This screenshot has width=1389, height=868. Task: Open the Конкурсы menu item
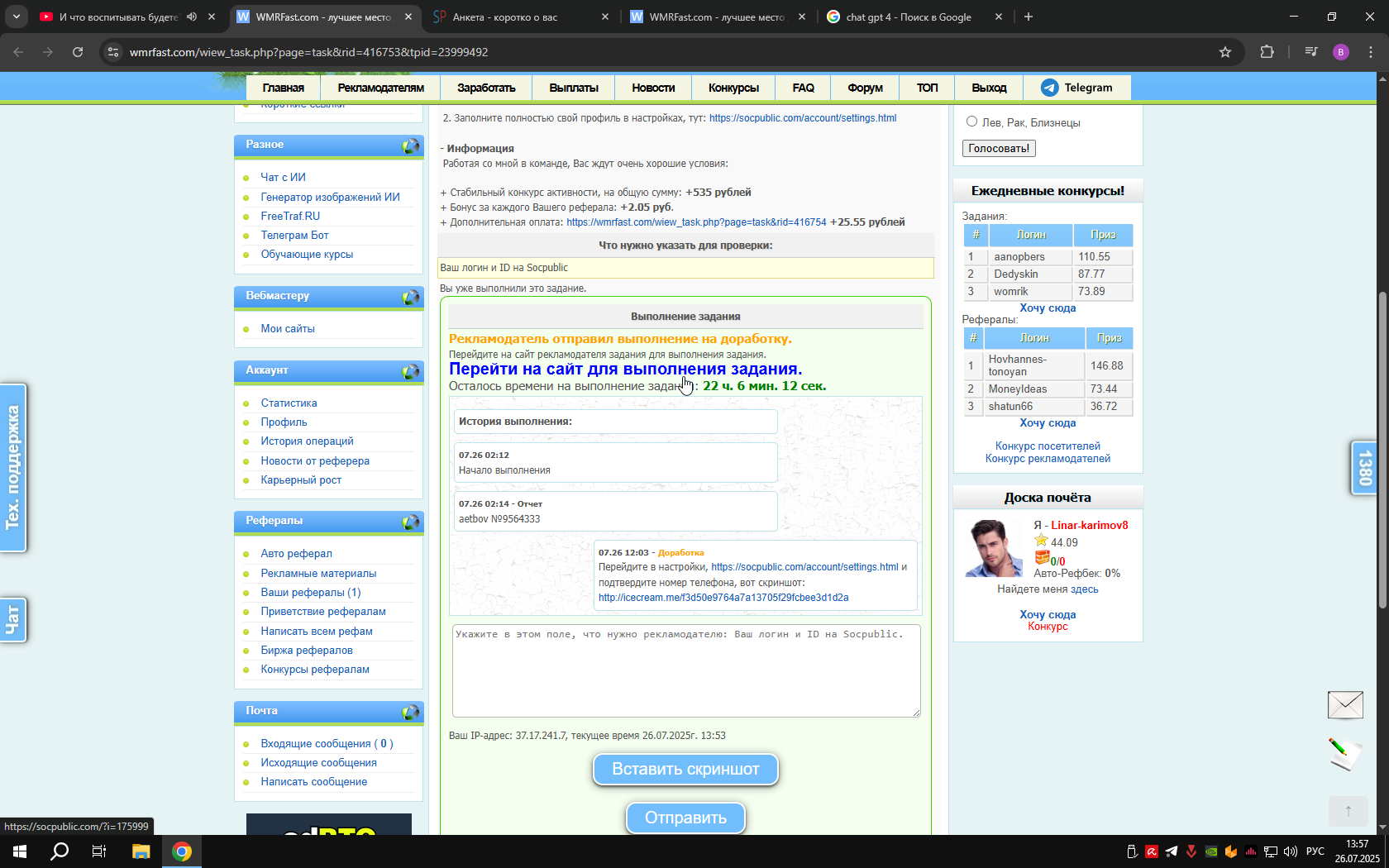pos(733,88)
